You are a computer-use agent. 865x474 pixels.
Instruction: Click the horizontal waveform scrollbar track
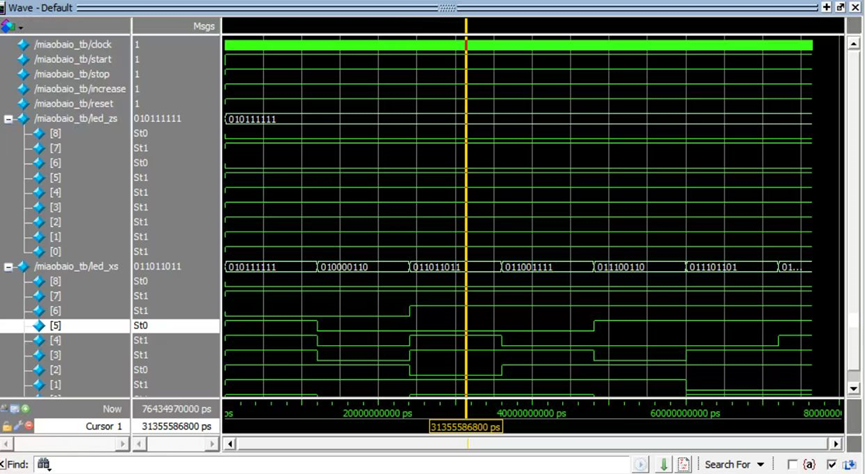[x=530, y=443]
